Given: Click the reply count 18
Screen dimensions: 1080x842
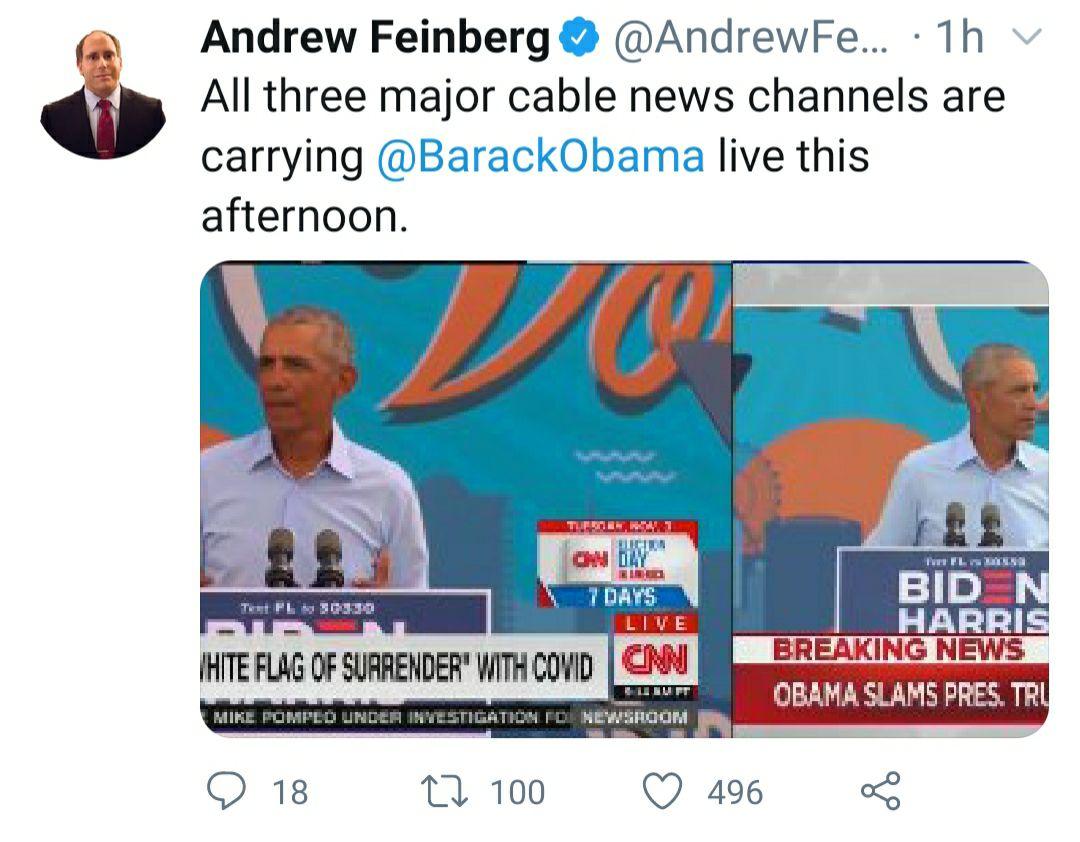Looking at the screenshot, I should point(290,793).
